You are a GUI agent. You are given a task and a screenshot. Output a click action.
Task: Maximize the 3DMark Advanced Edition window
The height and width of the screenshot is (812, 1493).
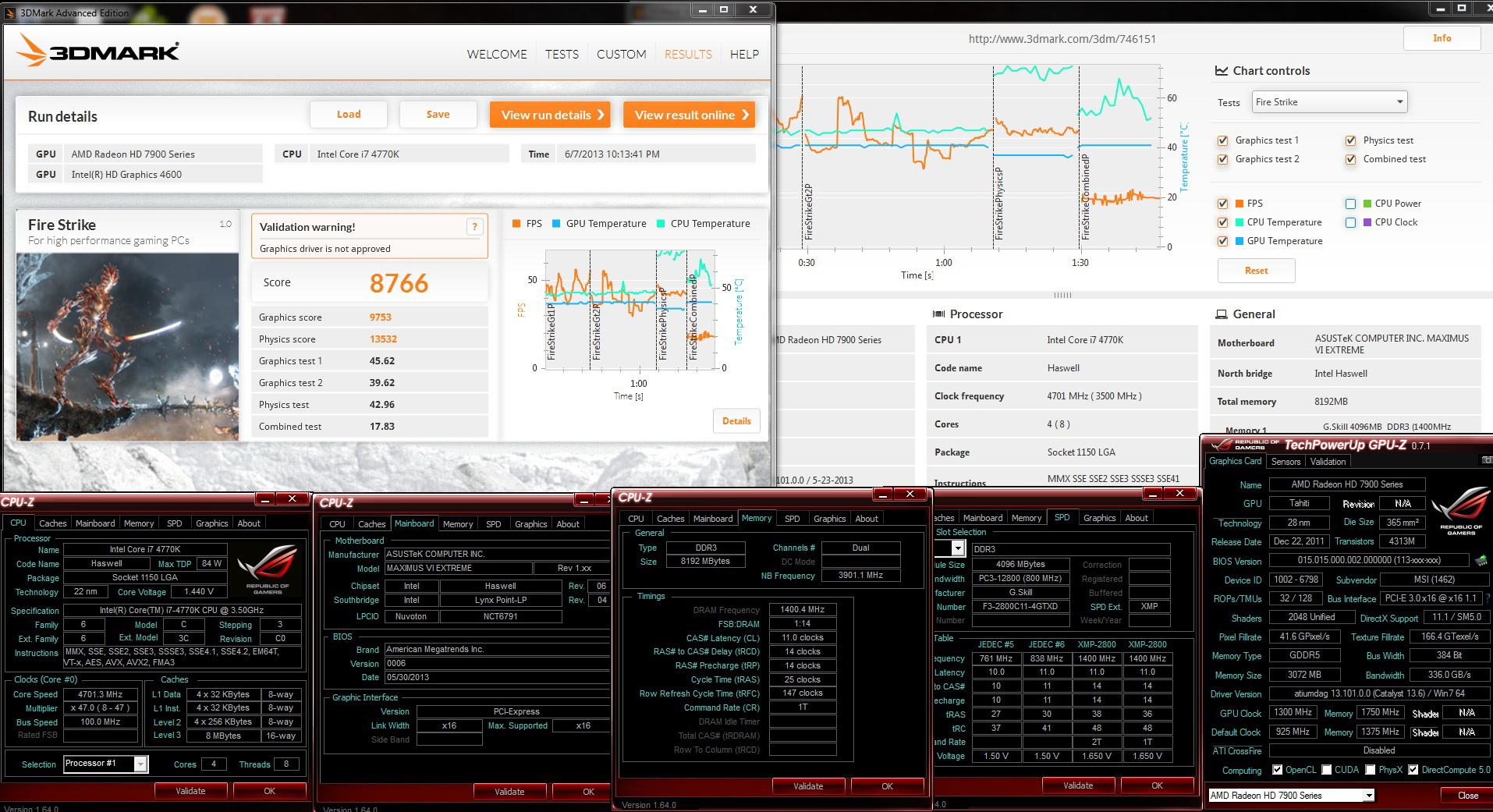724,9
